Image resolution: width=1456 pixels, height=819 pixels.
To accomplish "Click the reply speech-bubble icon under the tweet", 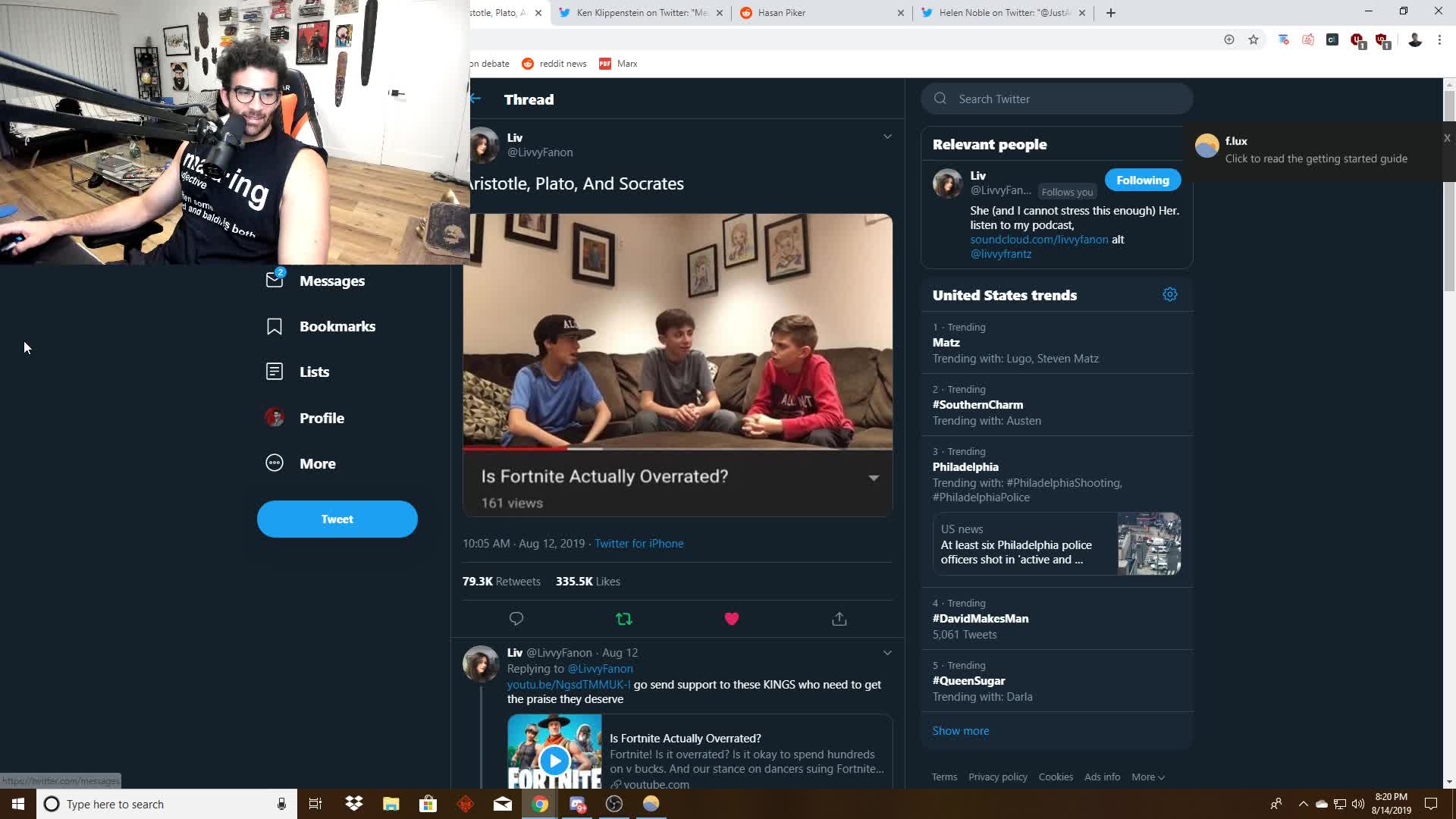I will click(x=516, y=619).
